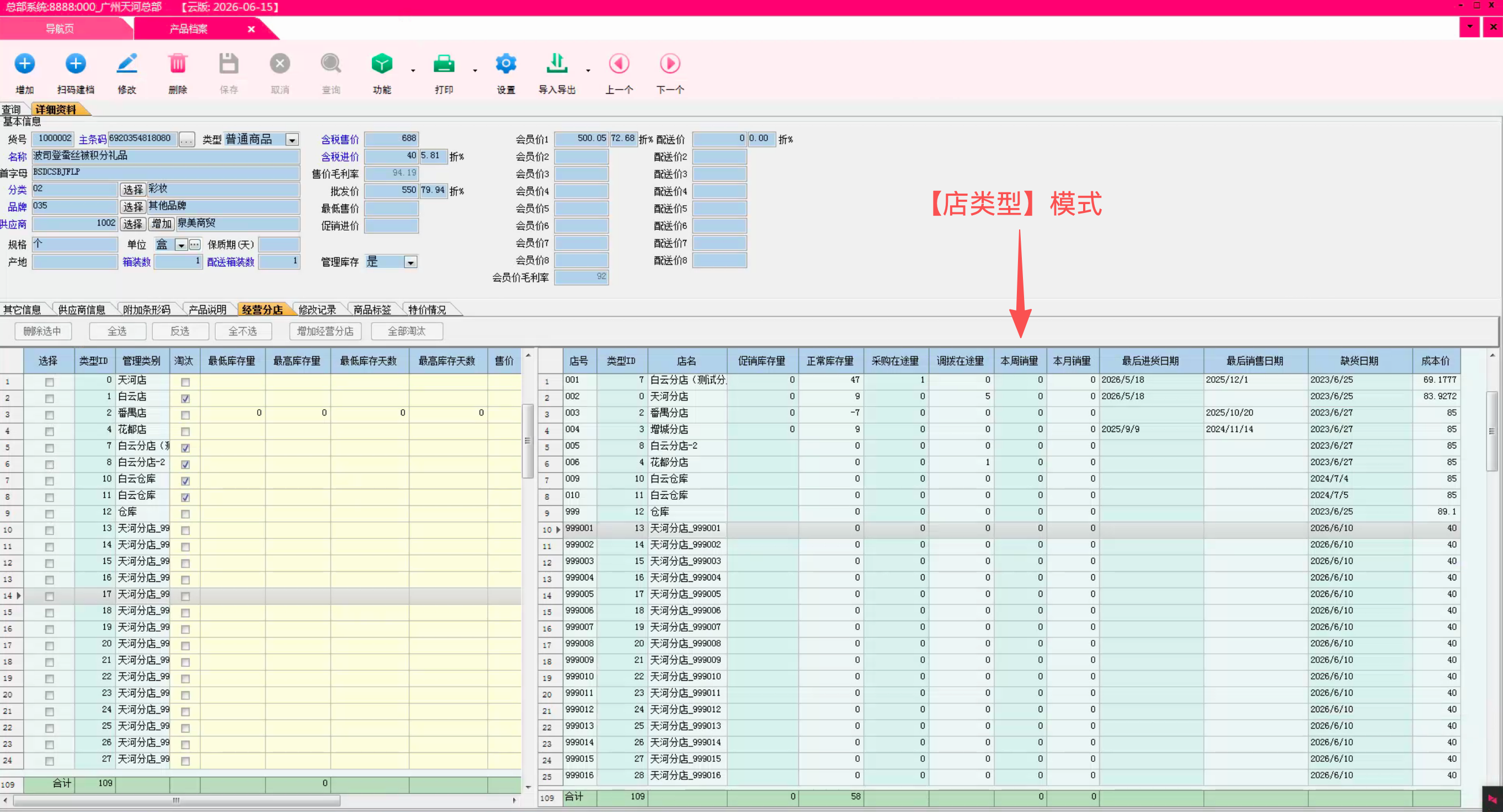Tick the 选择 checkbox for 番禺店 row
The image size is (1503, 812).
(x=50, y=415)
